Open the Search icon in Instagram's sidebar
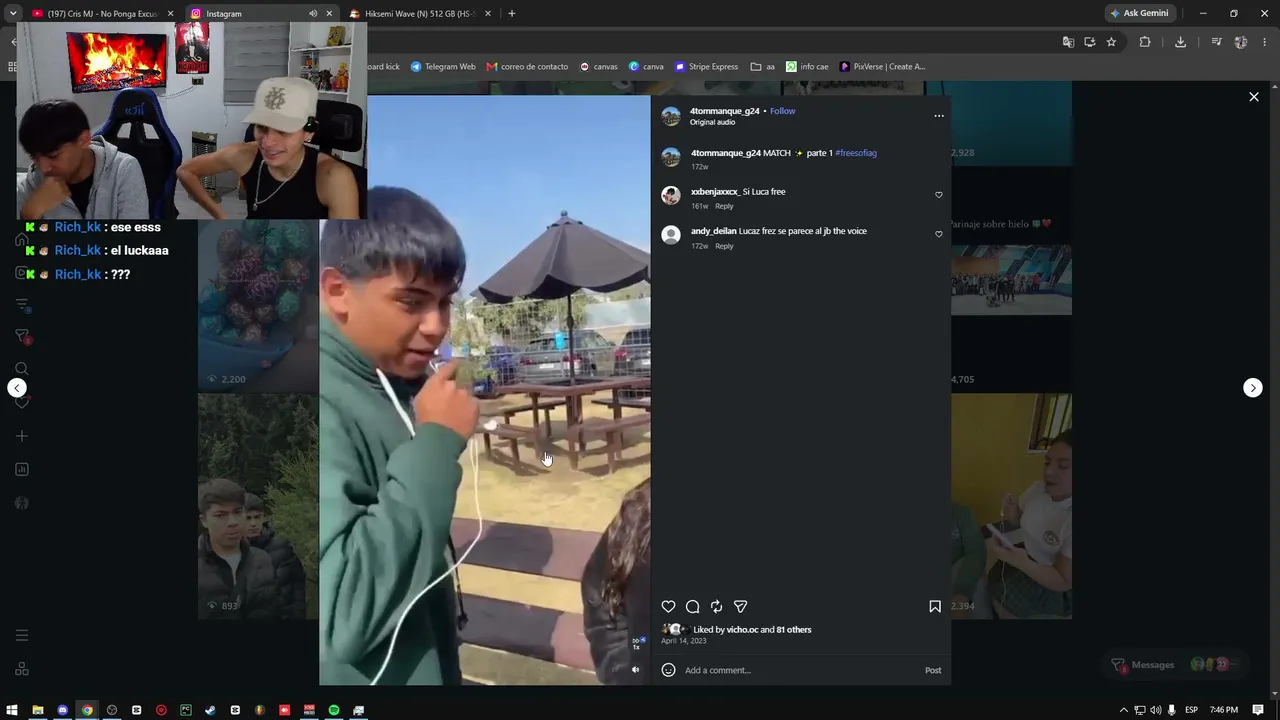Screen dimensions: 1280x720 click(x=22, y=368)
